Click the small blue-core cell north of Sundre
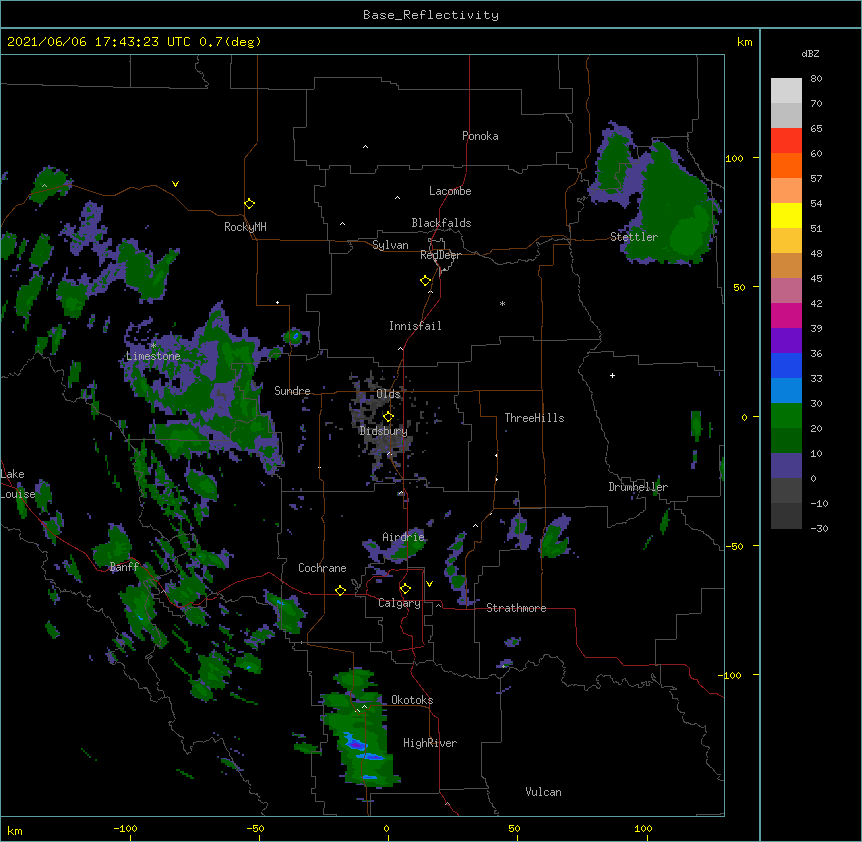Screen dimensions: 862x842 294,336
